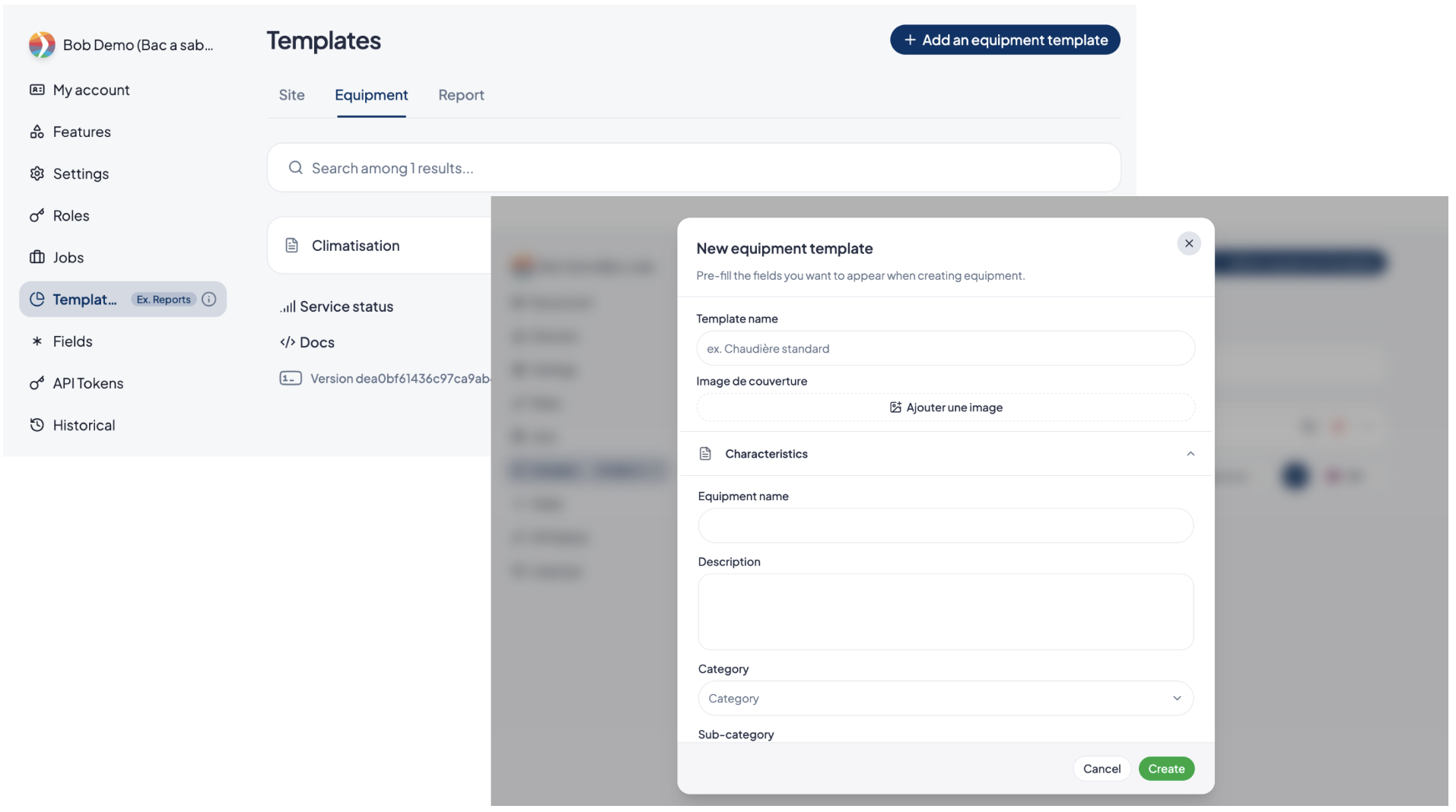Open the Historical clock icon
This screenshot has height=812, width=1456.
point(37,425)
